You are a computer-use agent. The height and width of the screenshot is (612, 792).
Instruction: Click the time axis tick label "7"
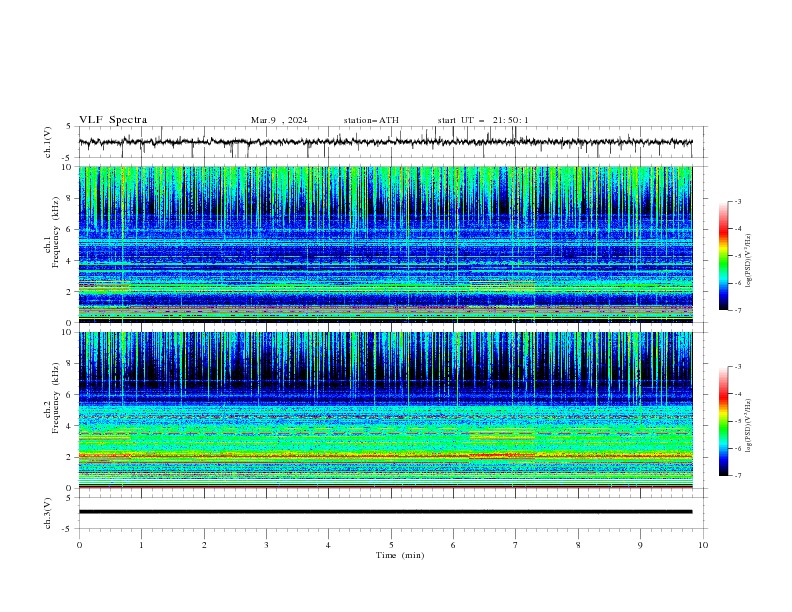pyautogui.click(x=516, y=545)
